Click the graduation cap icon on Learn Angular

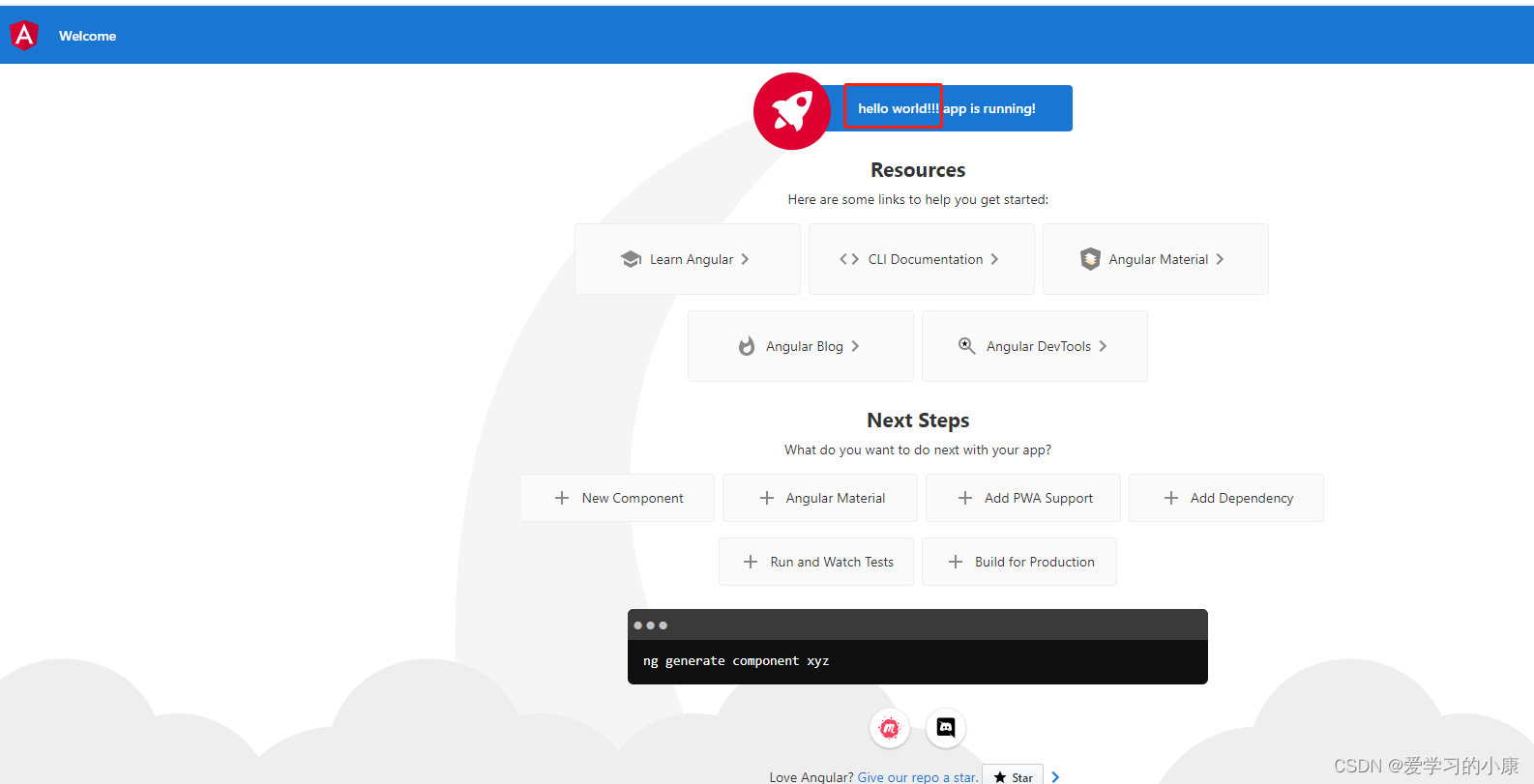pyautogui.click(x=632, y=259)
